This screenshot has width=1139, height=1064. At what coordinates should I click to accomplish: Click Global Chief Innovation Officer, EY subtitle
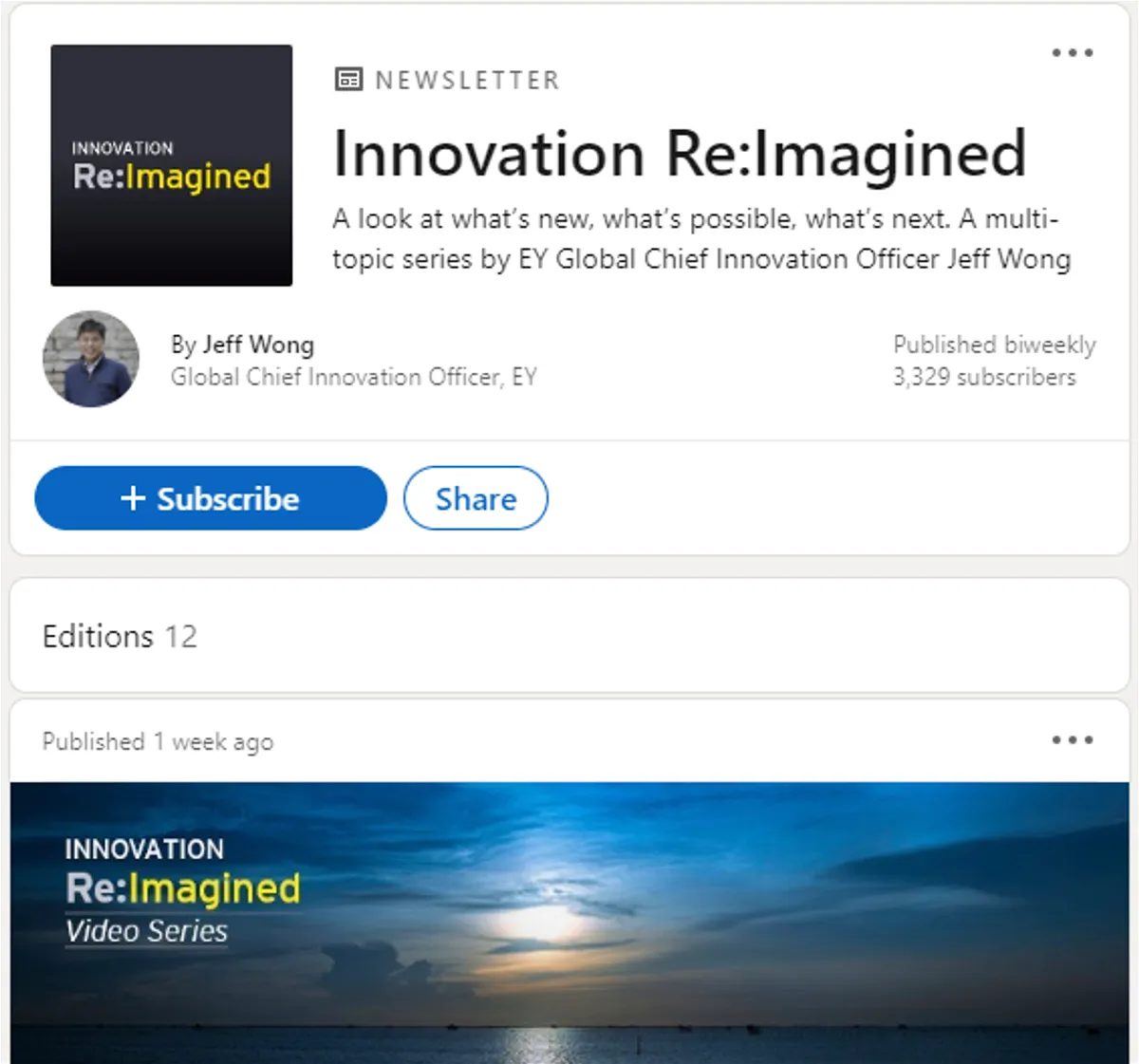pyautogui.click(x=353, y=377)
